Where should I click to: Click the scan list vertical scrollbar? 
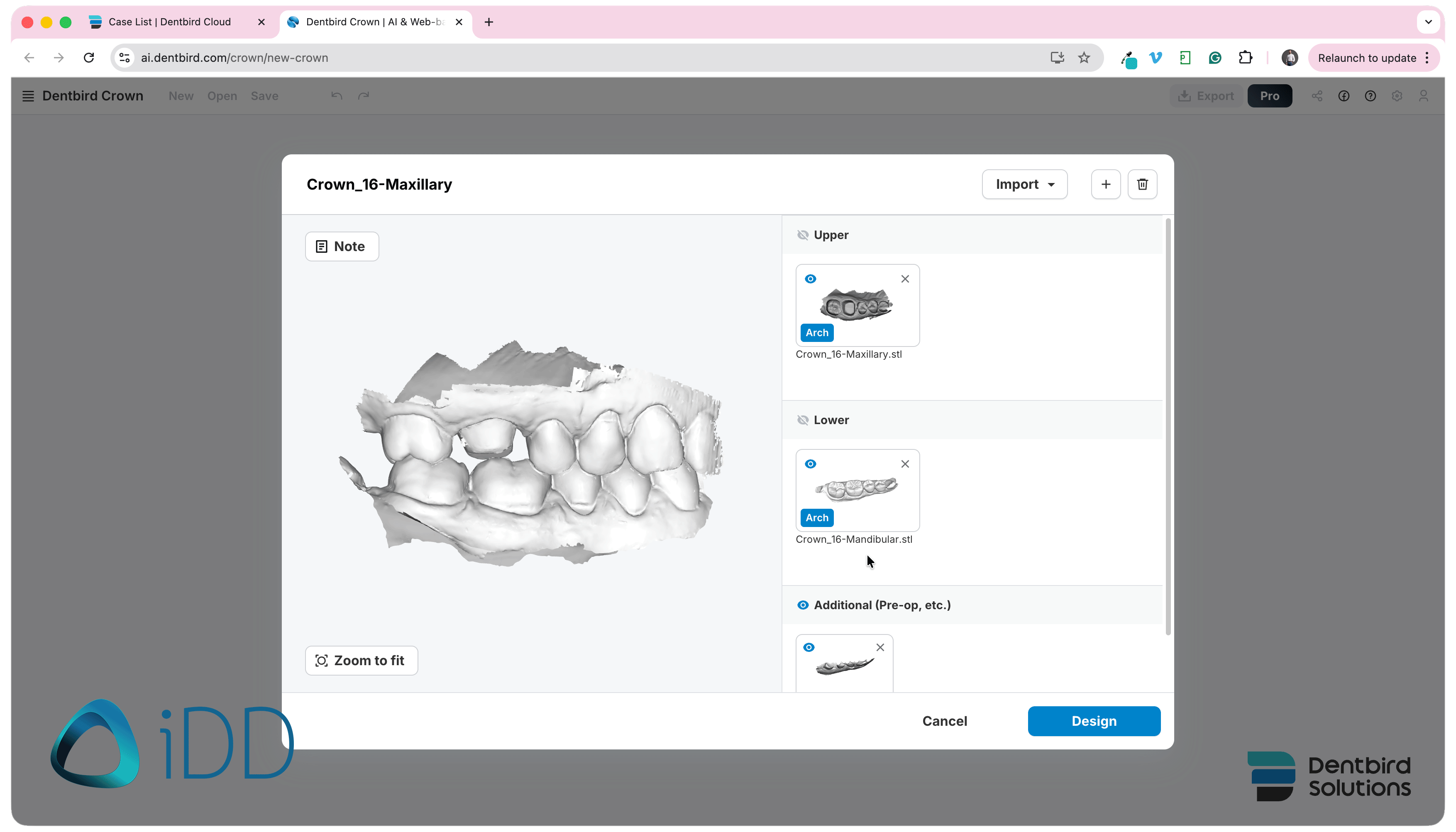(1168, 426)
